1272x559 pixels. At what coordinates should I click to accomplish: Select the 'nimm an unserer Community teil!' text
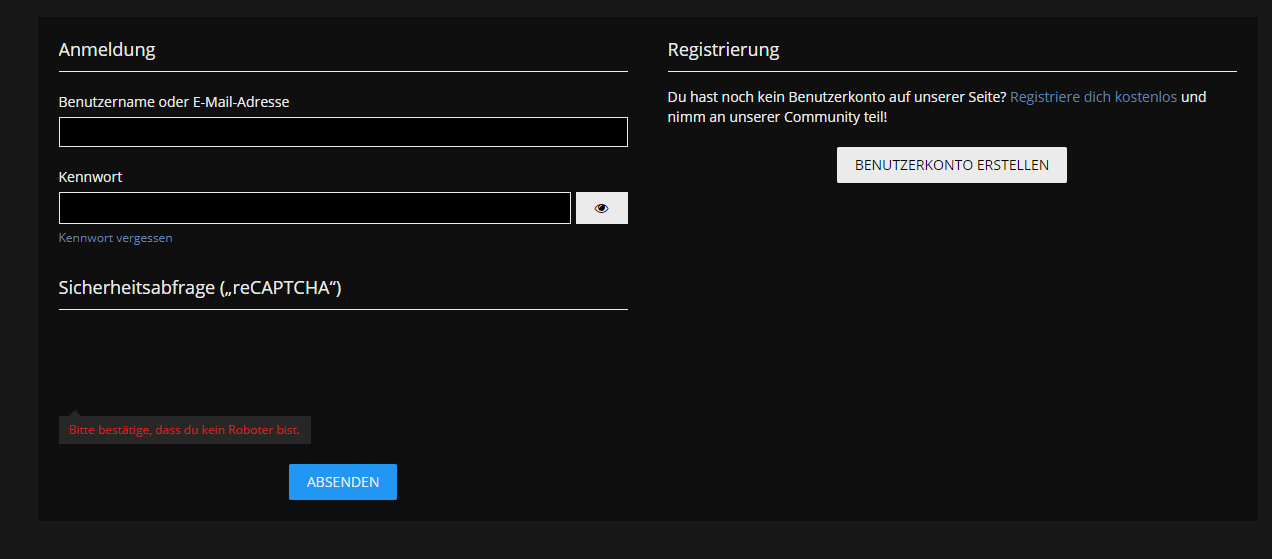click(x=777, y=117)
